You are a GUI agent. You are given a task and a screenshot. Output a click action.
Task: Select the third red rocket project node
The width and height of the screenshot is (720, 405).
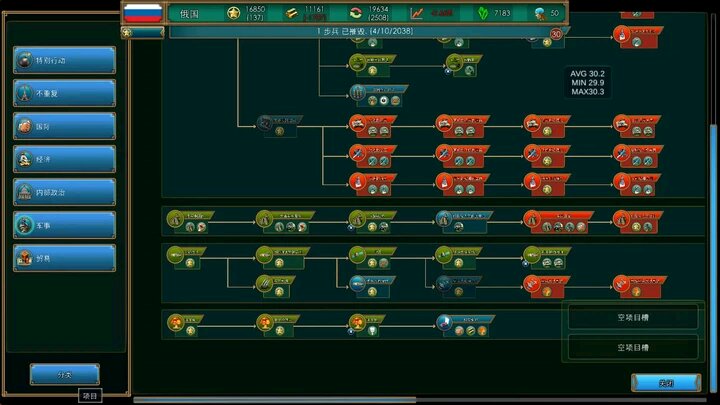[547, 185]
